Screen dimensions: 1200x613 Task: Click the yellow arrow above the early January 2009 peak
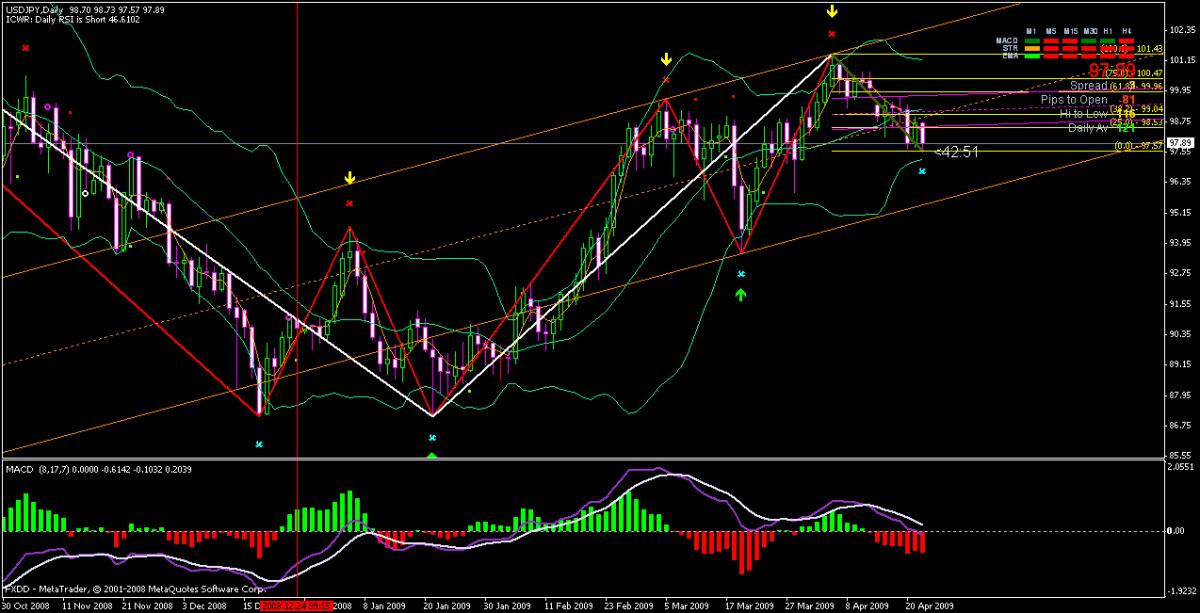click(x=349, y=178)
